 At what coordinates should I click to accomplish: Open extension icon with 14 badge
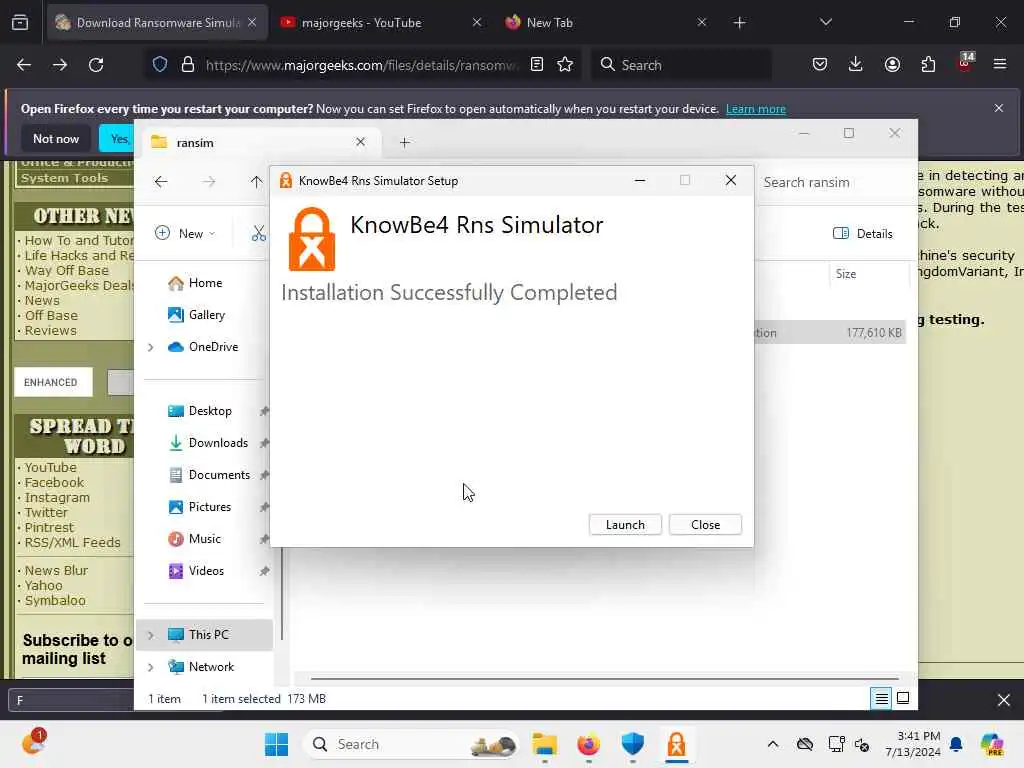(x=965, y=63)
